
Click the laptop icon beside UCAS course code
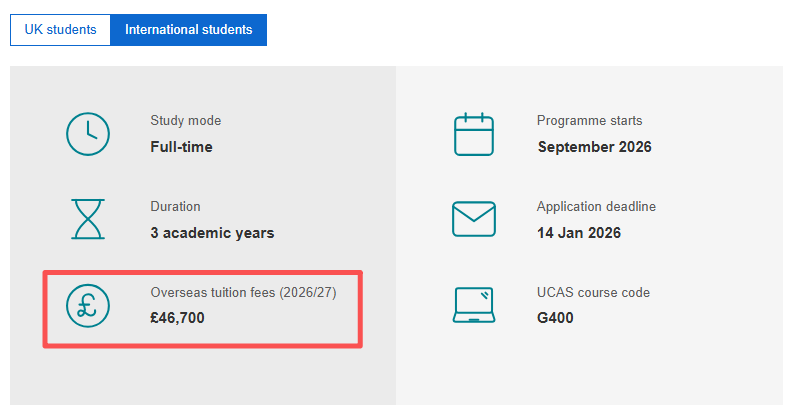tap(474, 306)
